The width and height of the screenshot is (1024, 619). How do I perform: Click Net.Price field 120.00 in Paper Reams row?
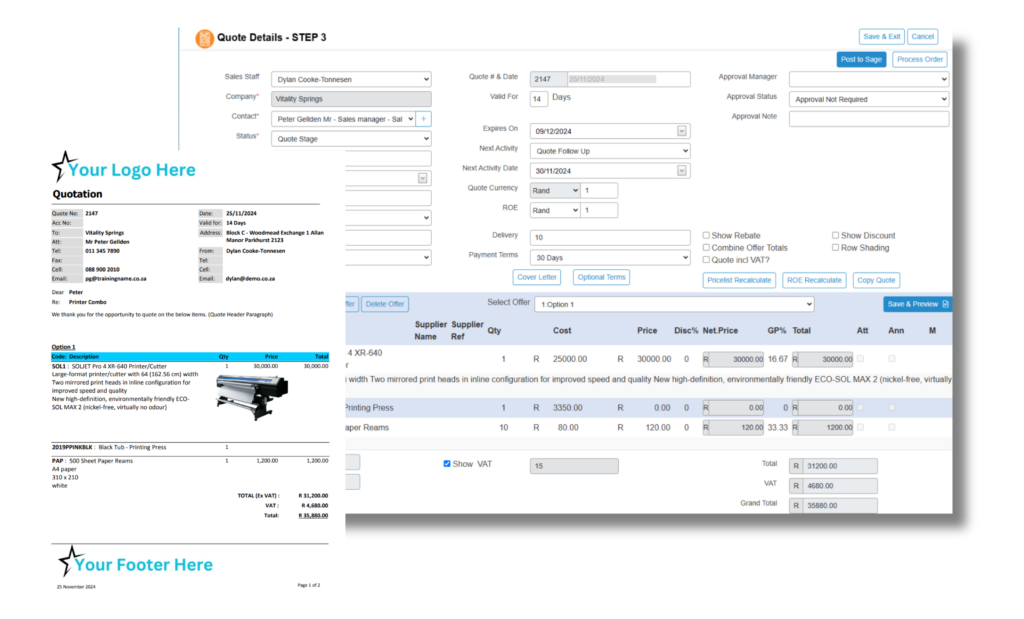[x=737, y=428]
